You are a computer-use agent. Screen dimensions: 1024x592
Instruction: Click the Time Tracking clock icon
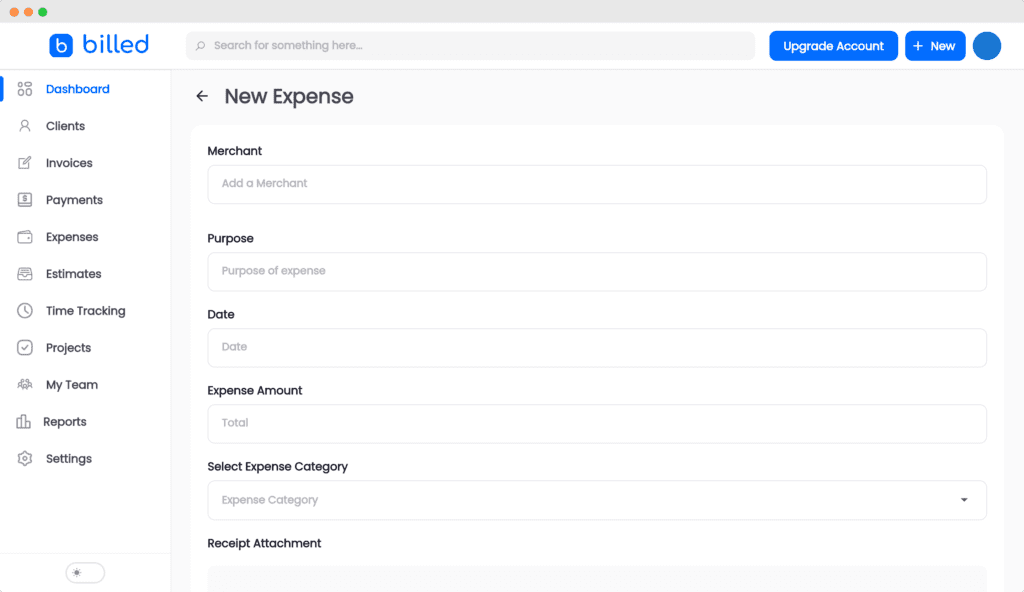pos(25,311)
